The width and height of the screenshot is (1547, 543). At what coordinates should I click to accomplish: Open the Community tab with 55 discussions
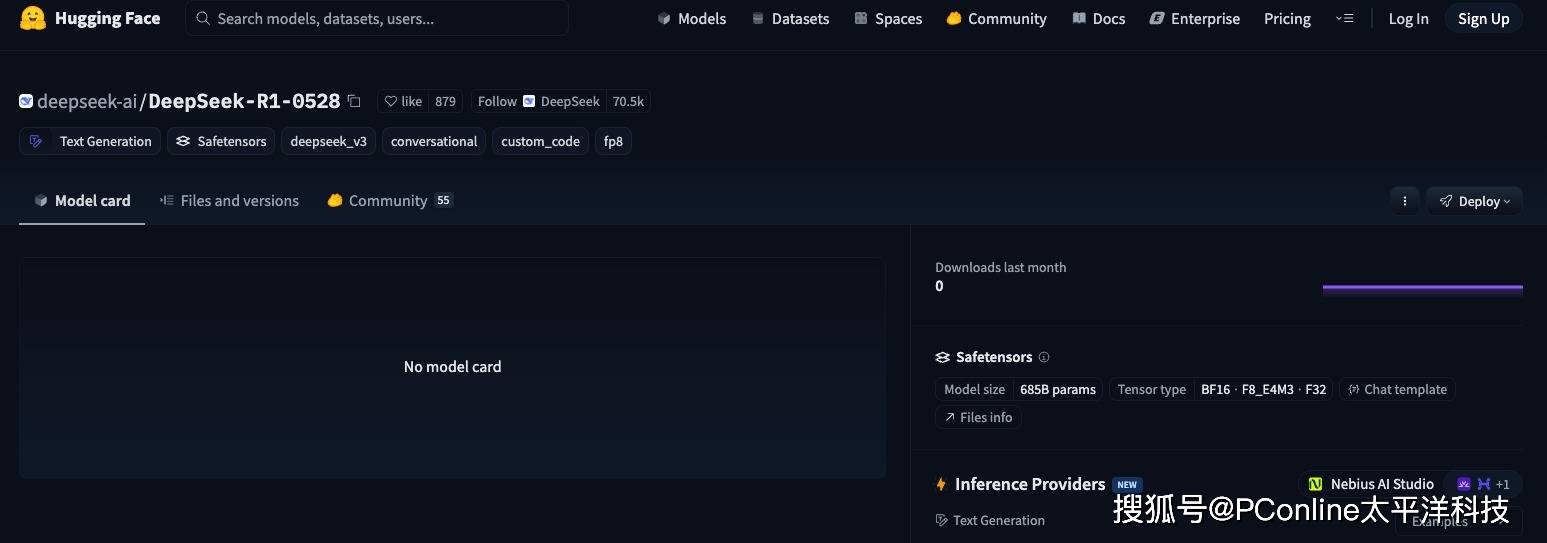click(390, 201)
